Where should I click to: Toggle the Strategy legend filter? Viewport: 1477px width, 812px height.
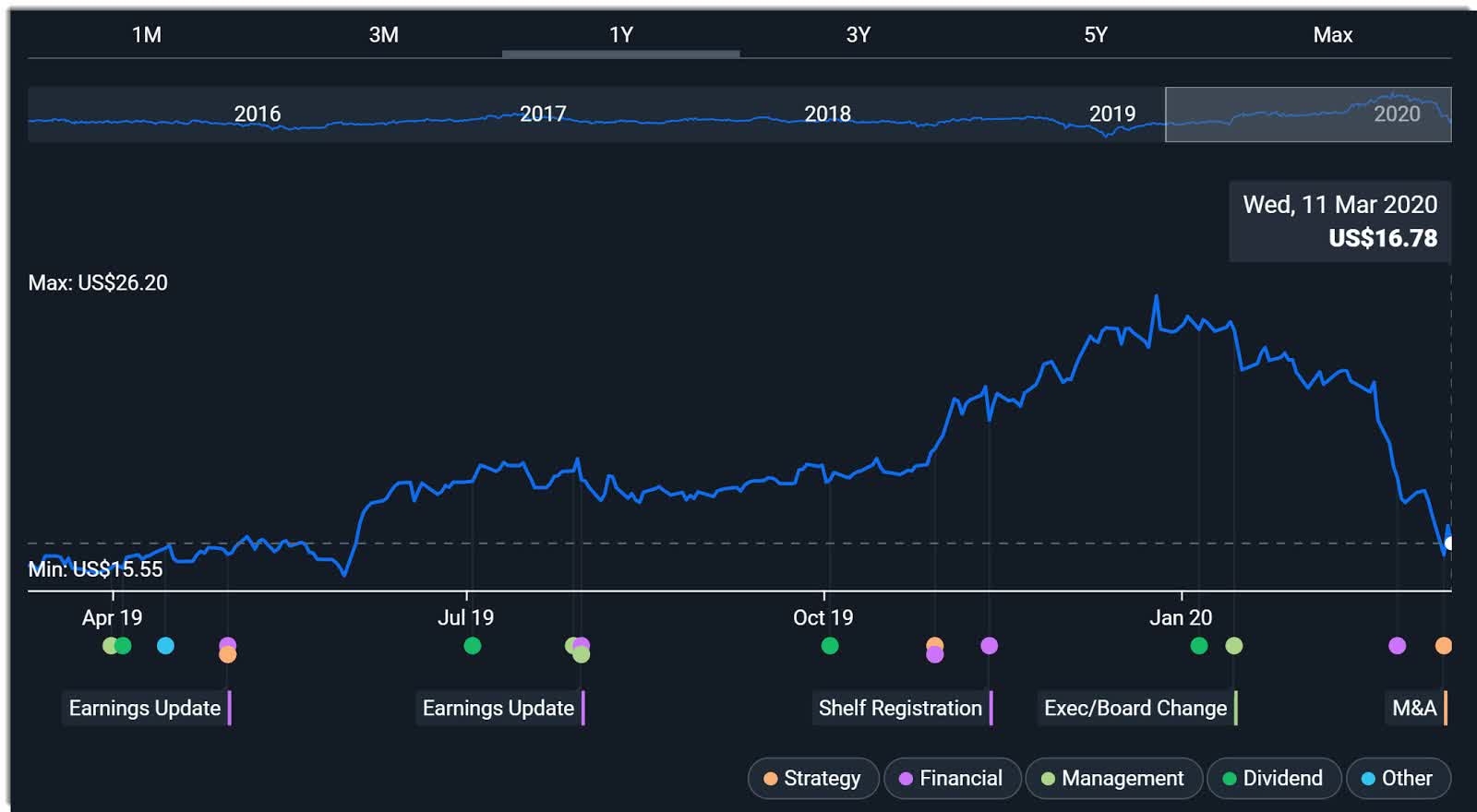point(813,778)
